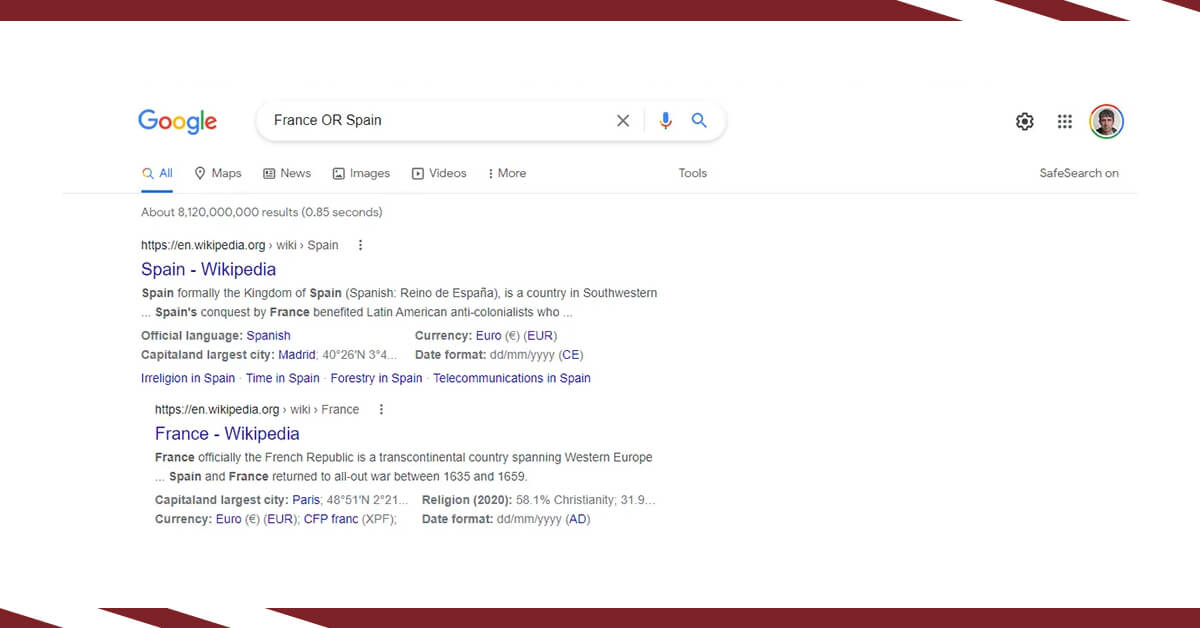Switch to the Videos tab
Screen dimensions: 1200x628
[x=439, y=173]
